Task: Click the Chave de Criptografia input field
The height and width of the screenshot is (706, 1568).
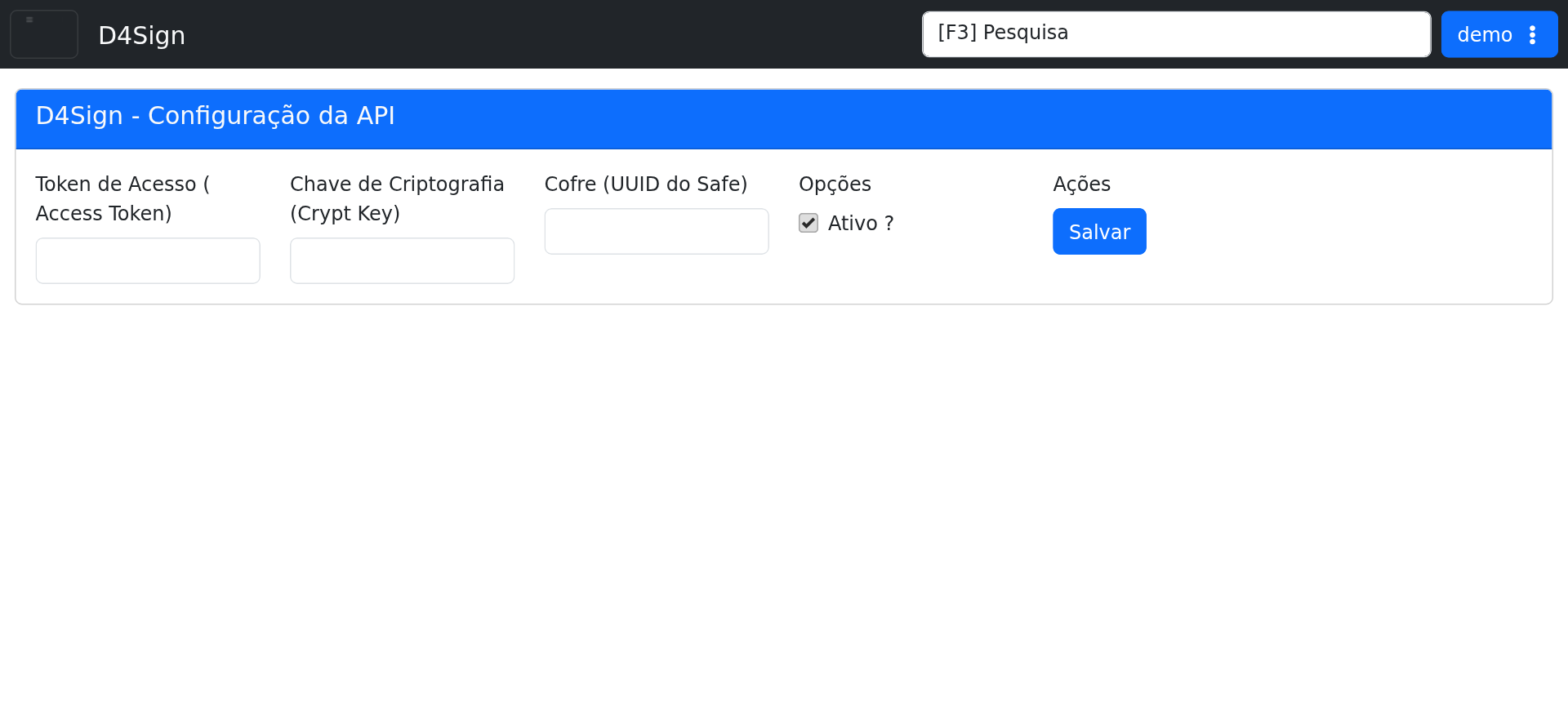Action: pos(402,260)
